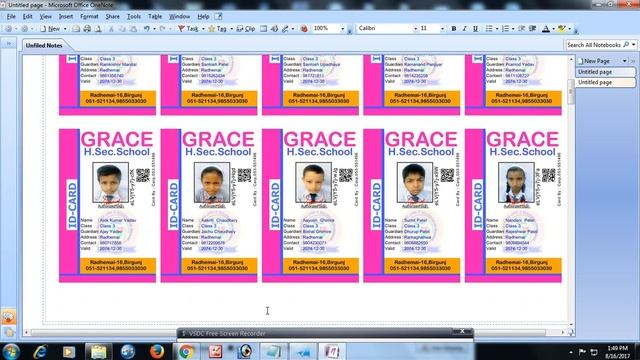The height and width of the screenshot is (360, 640).
Task: Click the Undo arrow icon
Action: [x=147, y=29]
